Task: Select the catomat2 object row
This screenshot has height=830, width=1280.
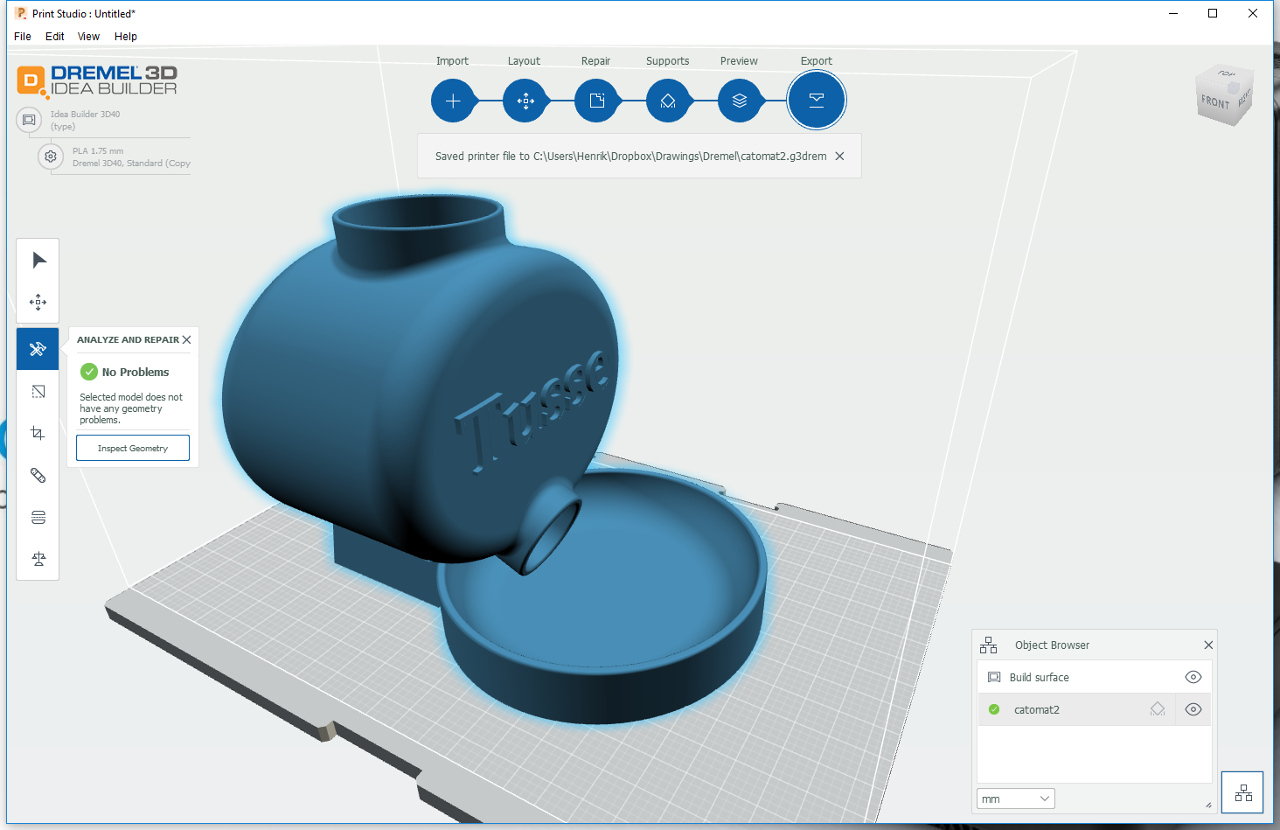Action: pyautogui.click(x=1095, y=709)
